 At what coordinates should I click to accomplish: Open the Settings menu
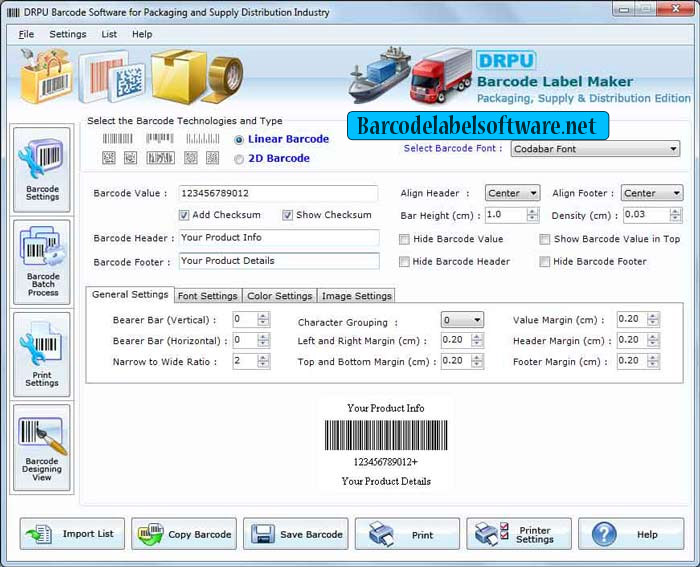(x=68, y=34)
